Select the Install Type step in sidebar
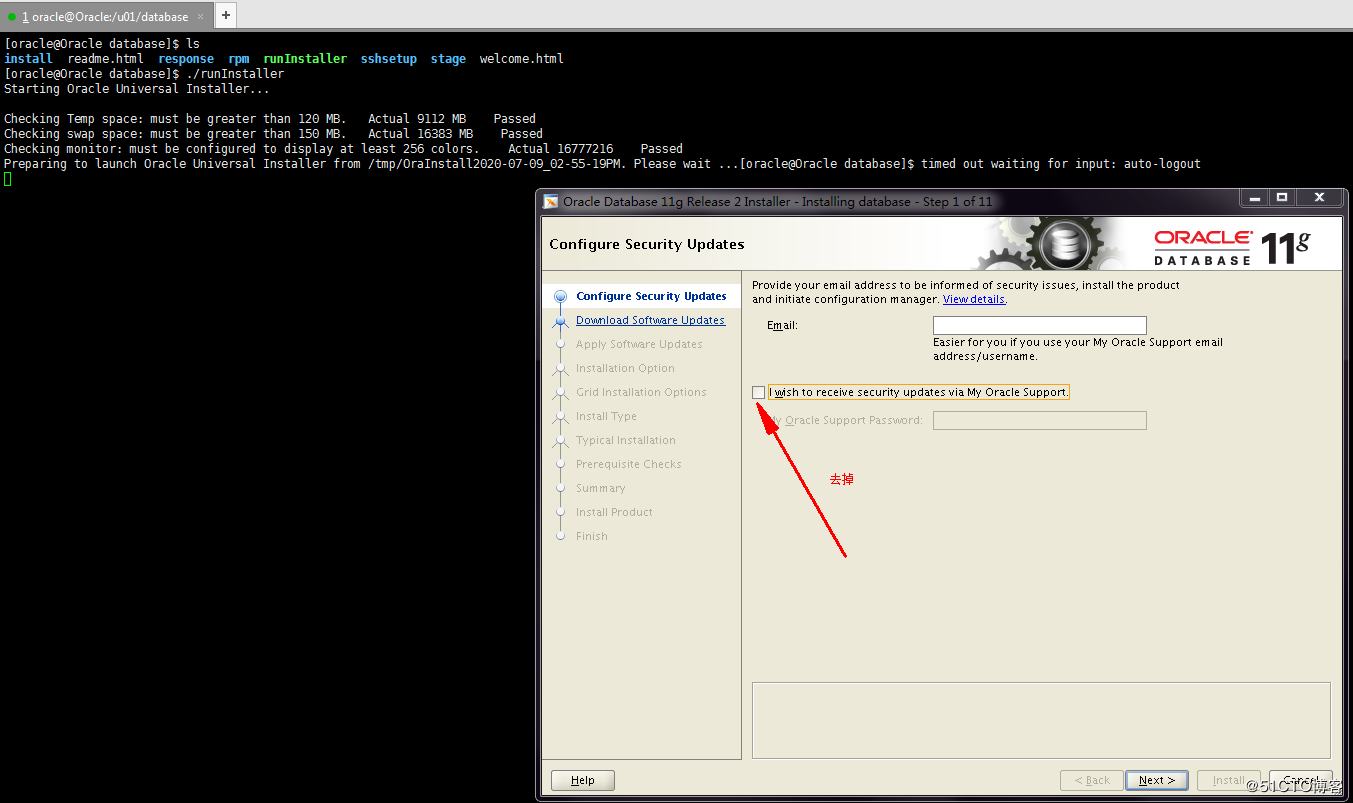This screenshot has width=1353, height=803. click(x=606, y=416)
